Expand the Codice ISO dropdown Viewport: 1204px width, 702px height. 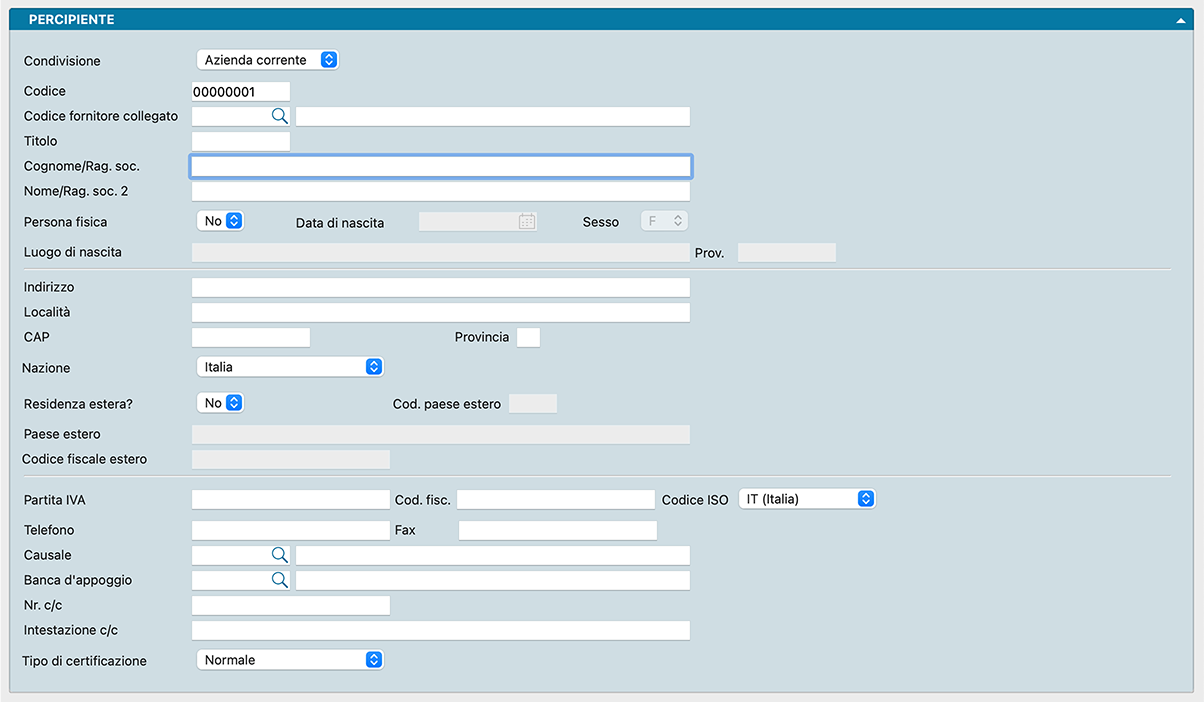[x=806, y=499]
